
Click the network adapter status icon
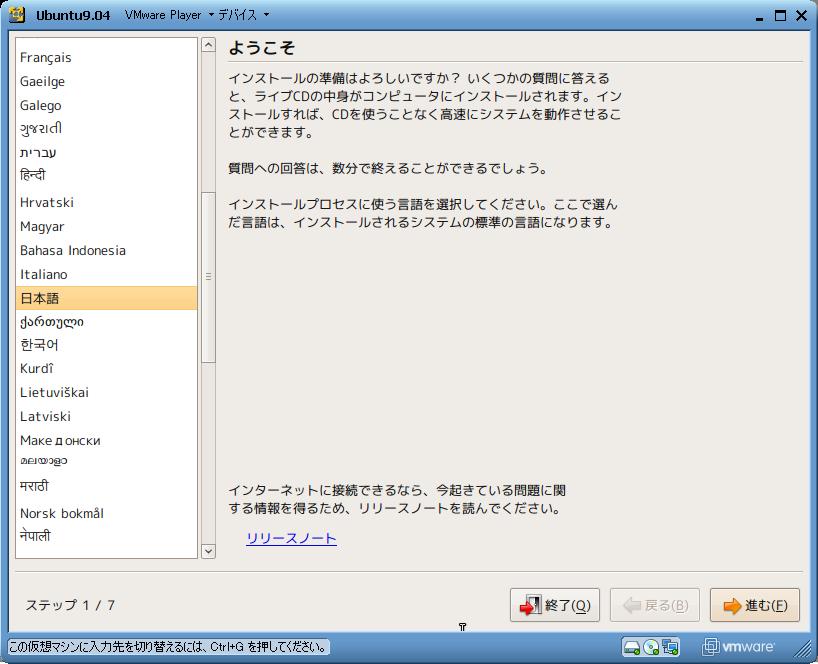click(x=670, y=647)
